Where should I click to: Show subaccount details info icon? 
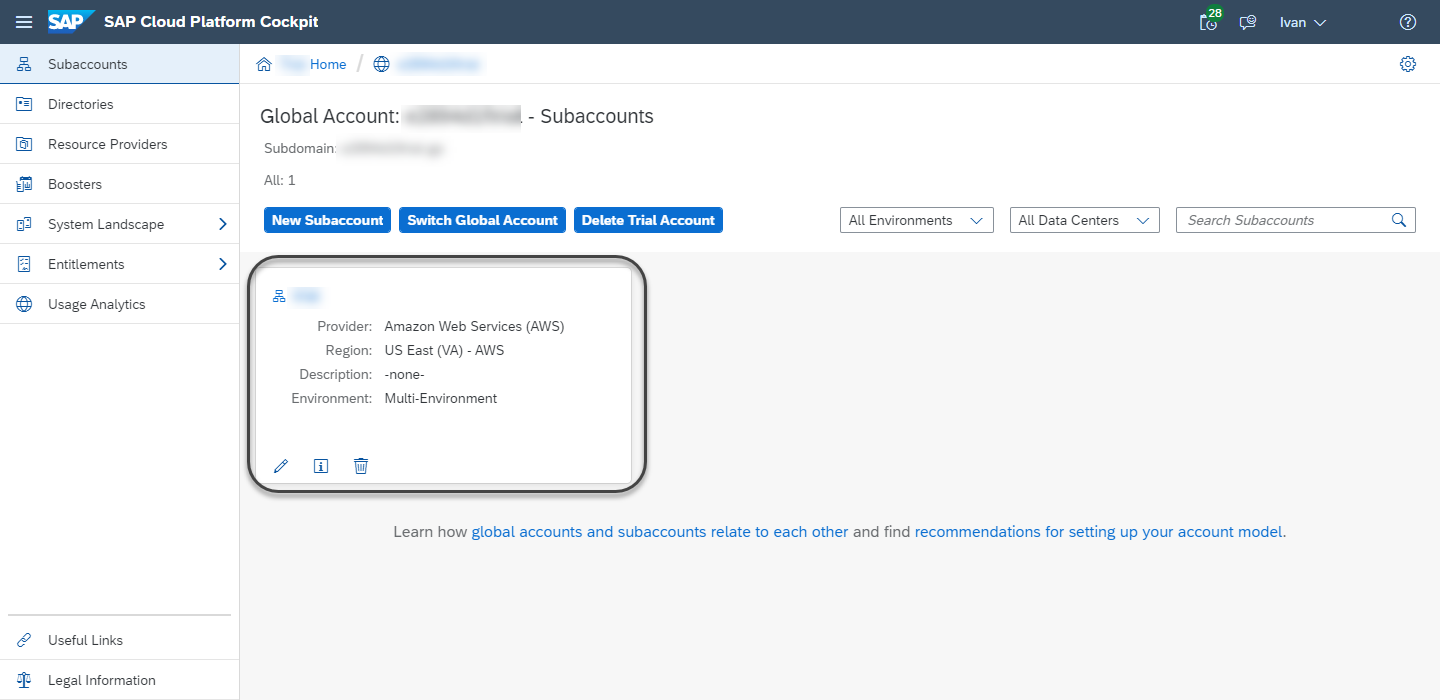pos(321,466)
